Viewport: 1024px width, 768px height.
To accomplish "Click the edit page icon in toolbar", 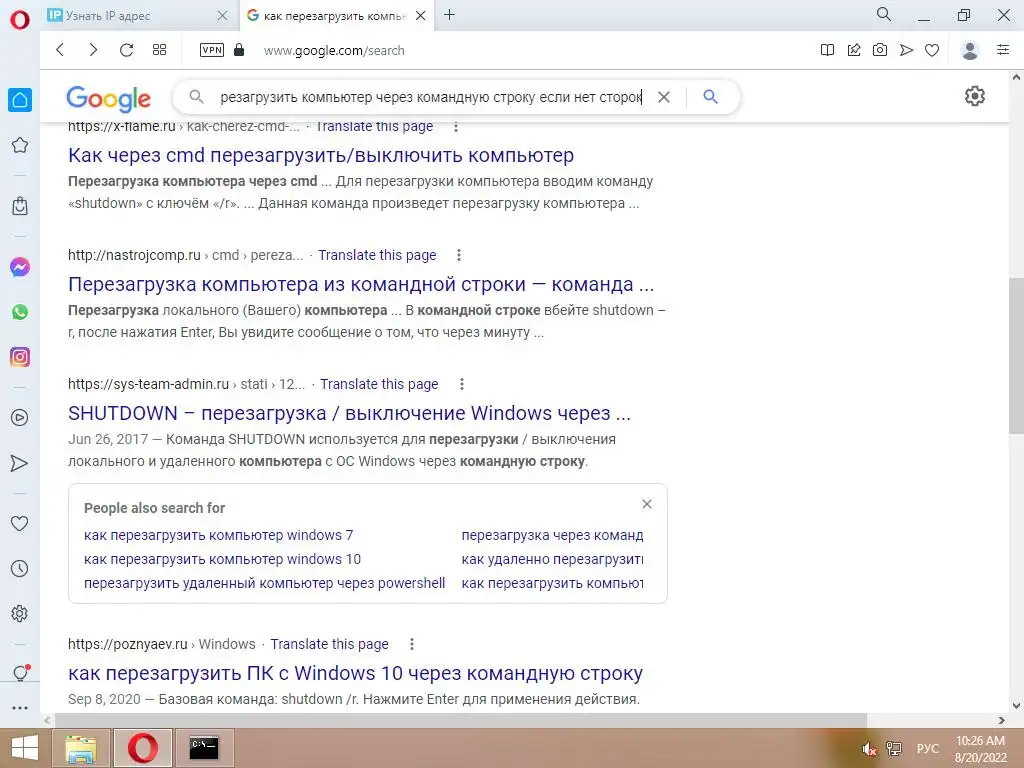I will point(854,50).
